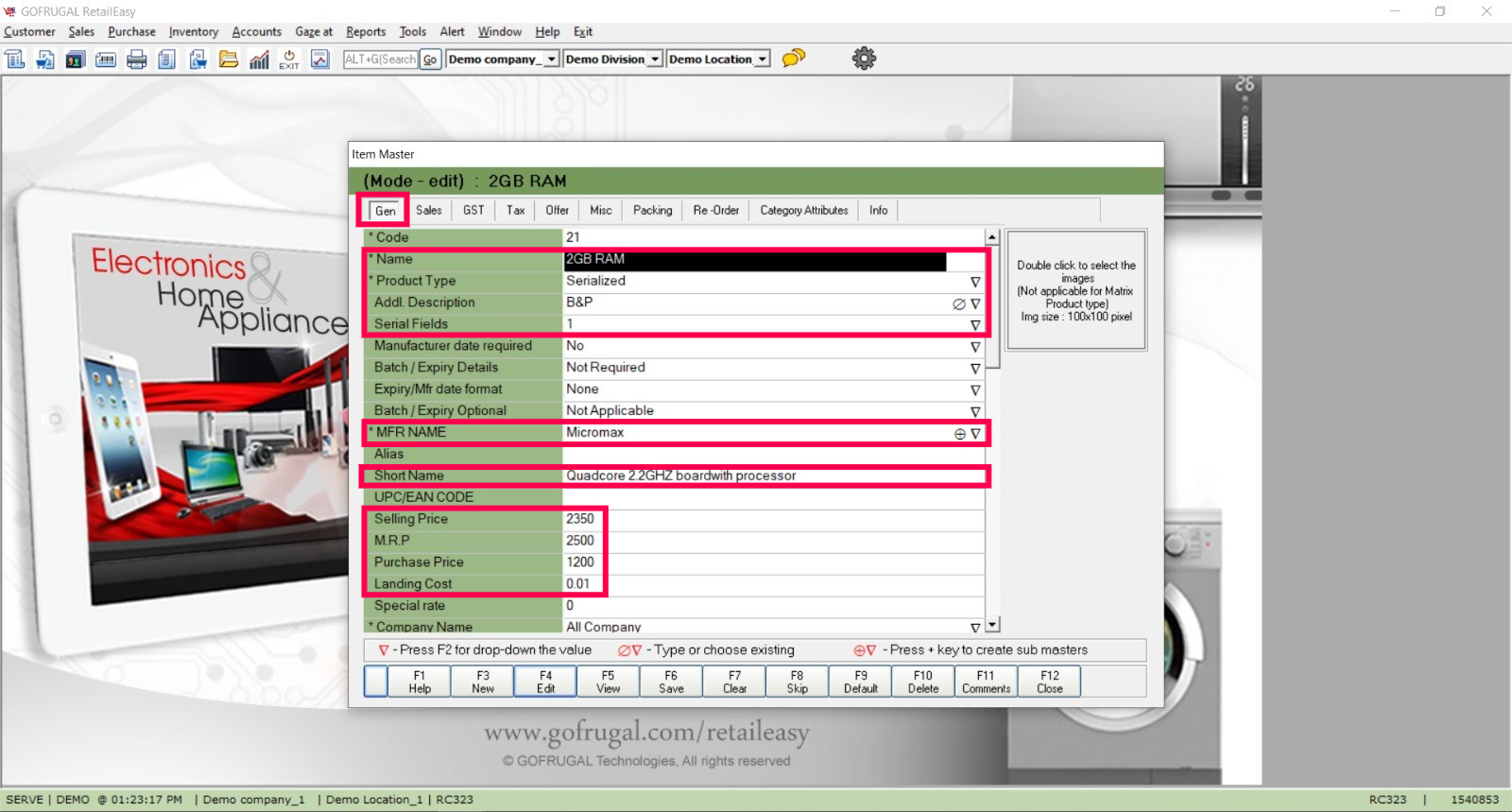Open the customer (people) toolbar icon

pos(76,60)
